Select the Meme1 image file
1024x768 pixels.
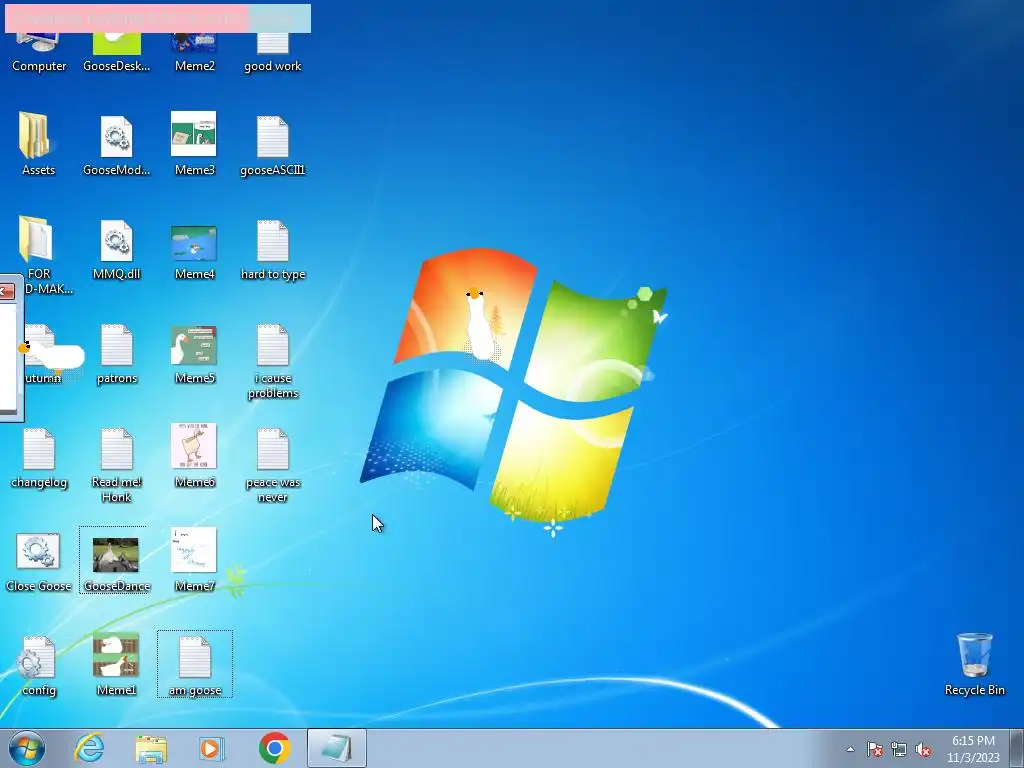116,664
